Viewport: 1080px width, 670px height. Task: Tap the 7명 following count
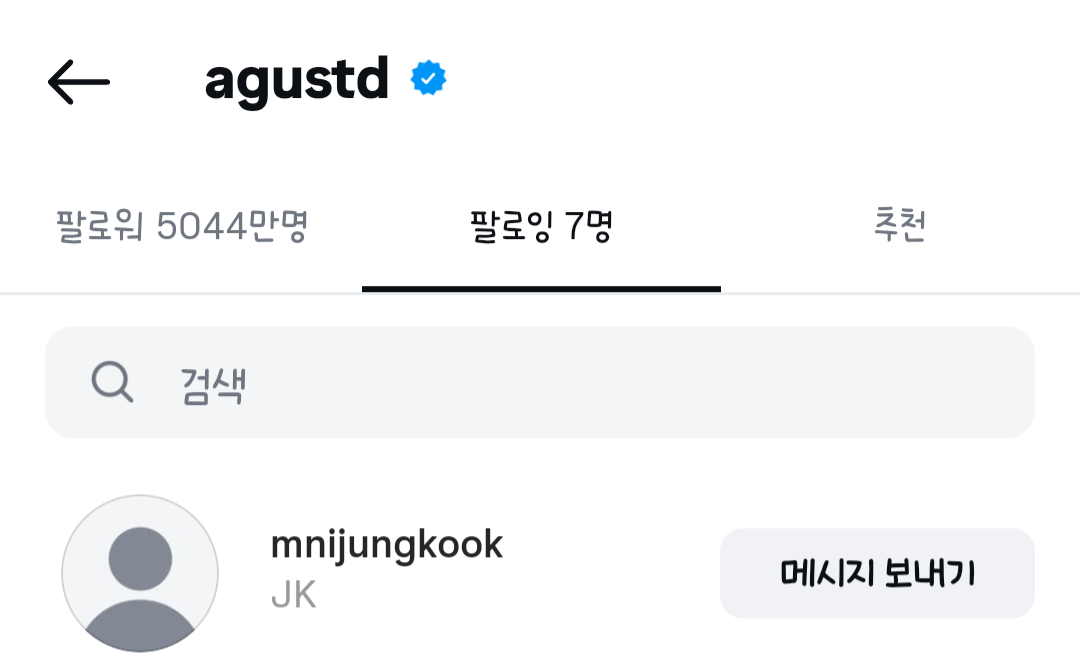pyautogui.click(x=588, y=227)
